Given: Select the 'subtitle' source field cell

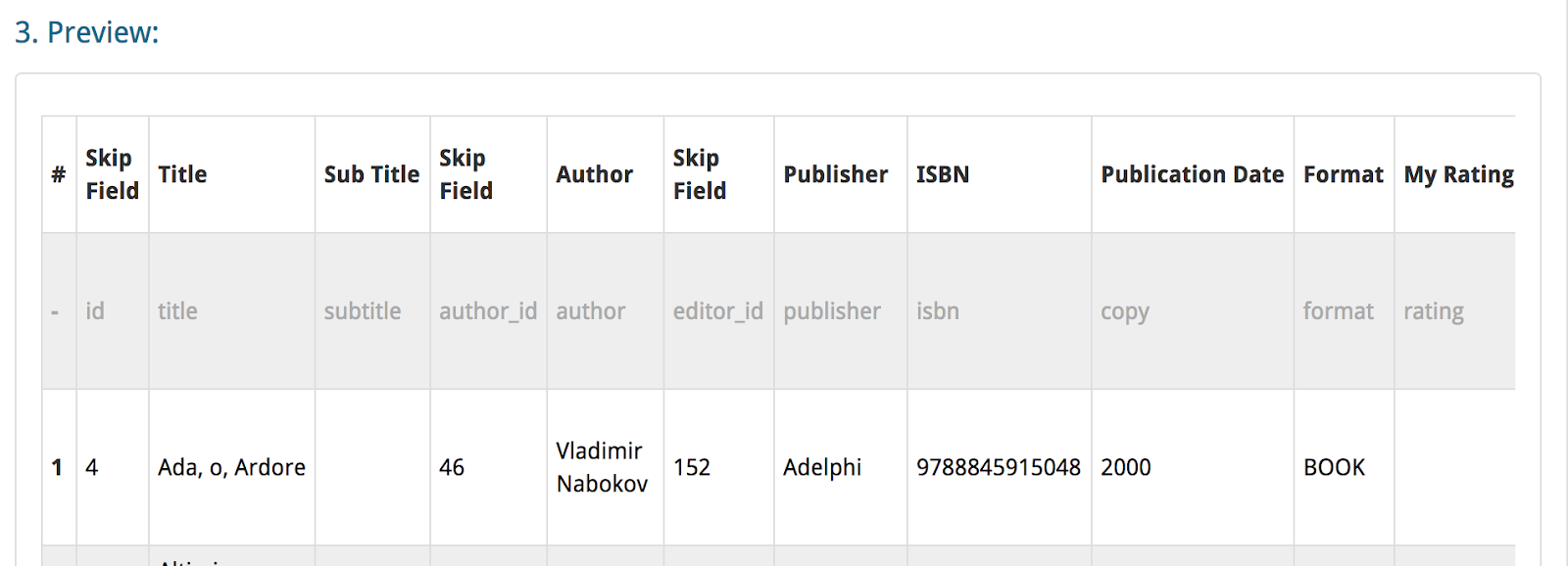Looking at the screenshot, I should 362,310.
